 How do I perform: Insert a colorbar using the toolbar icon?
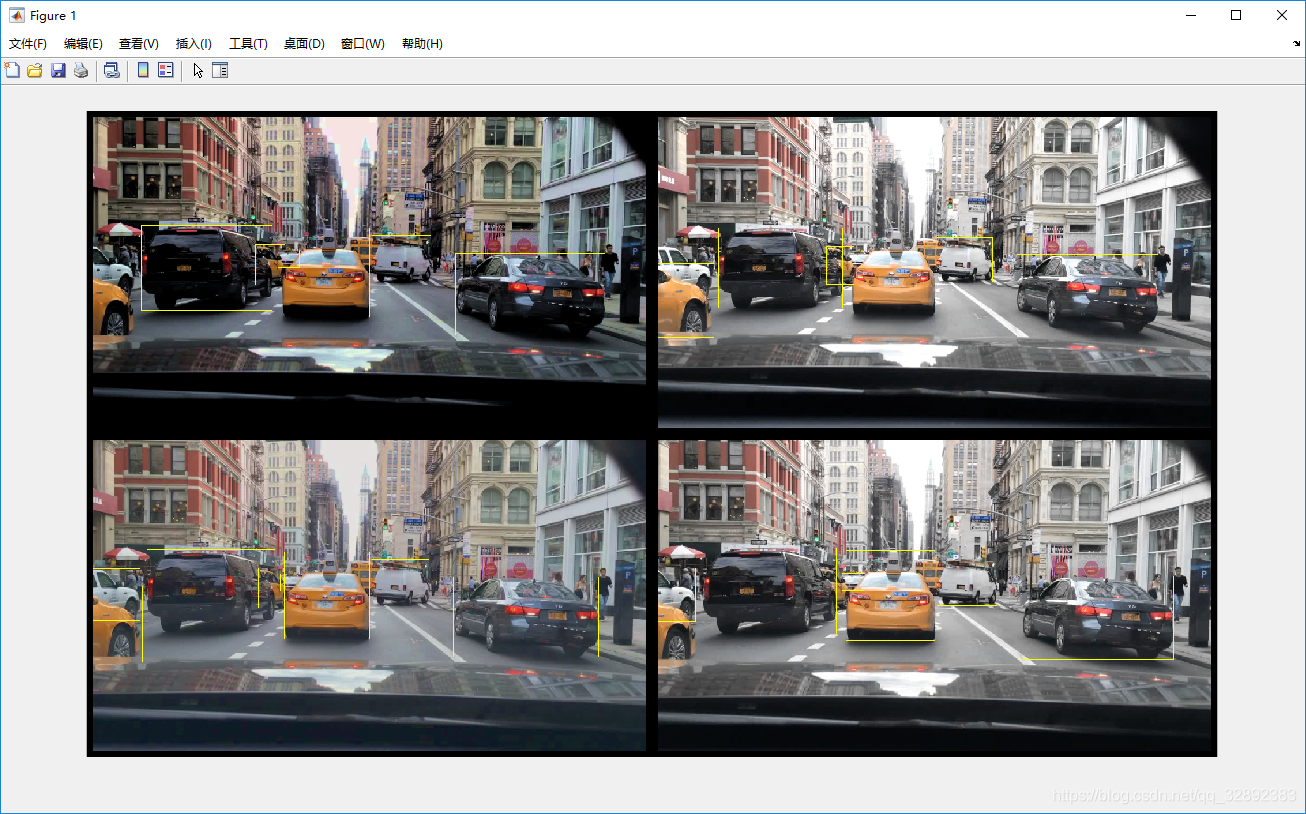pyautogui.click(x=143, y=70)
